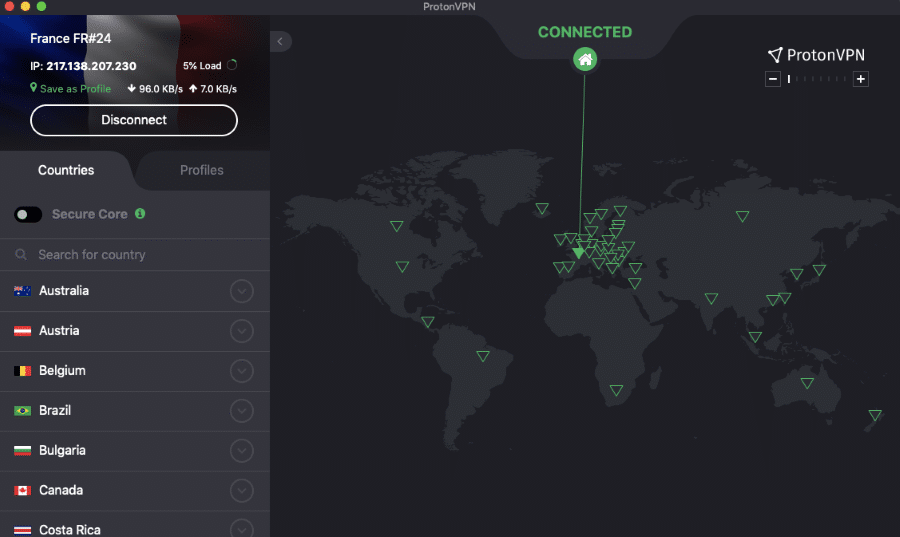Select the Canada country row
The width and height of the screenshot is (900, 537).
pos(135,491)
